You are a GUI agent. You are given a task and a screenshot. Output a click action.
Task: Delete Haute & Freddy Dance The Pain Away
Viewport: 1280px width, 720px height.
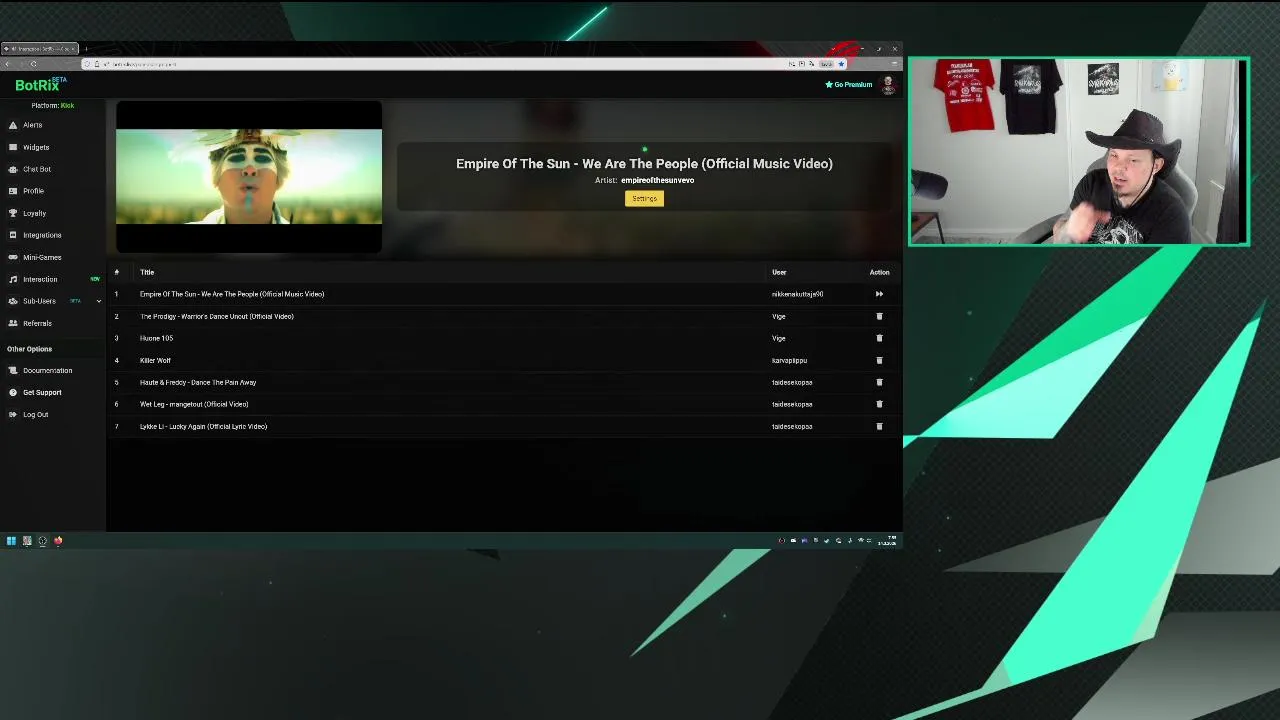[x=879, y=382]
